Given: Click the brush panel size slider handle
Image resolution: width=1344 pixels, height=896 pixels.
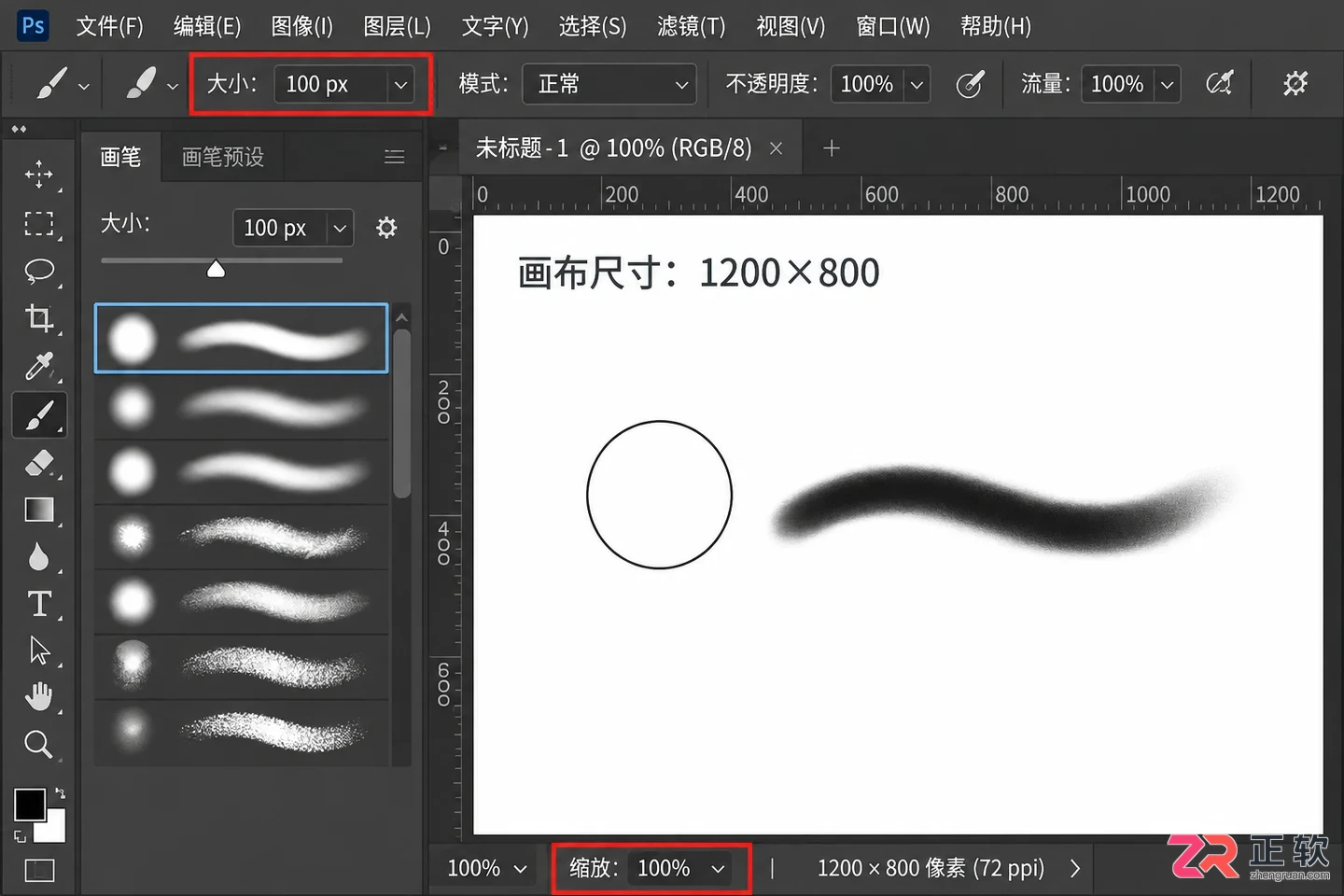Looking at the screenshot, I should (x=216, y=269).
